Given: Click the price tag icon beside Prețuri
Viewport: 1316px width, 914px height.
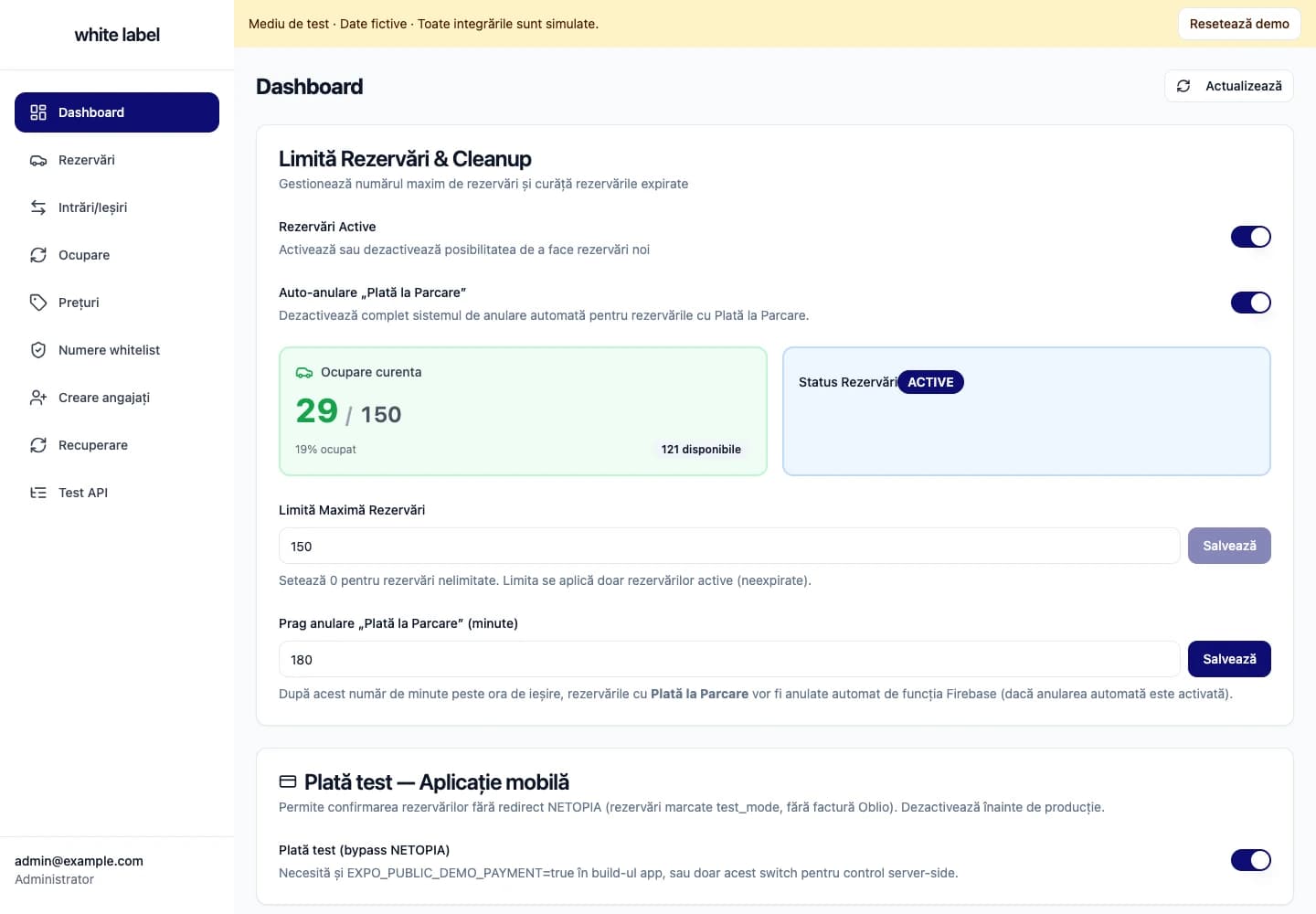Looking at the screenshot, I should click(x=38, y=303).
